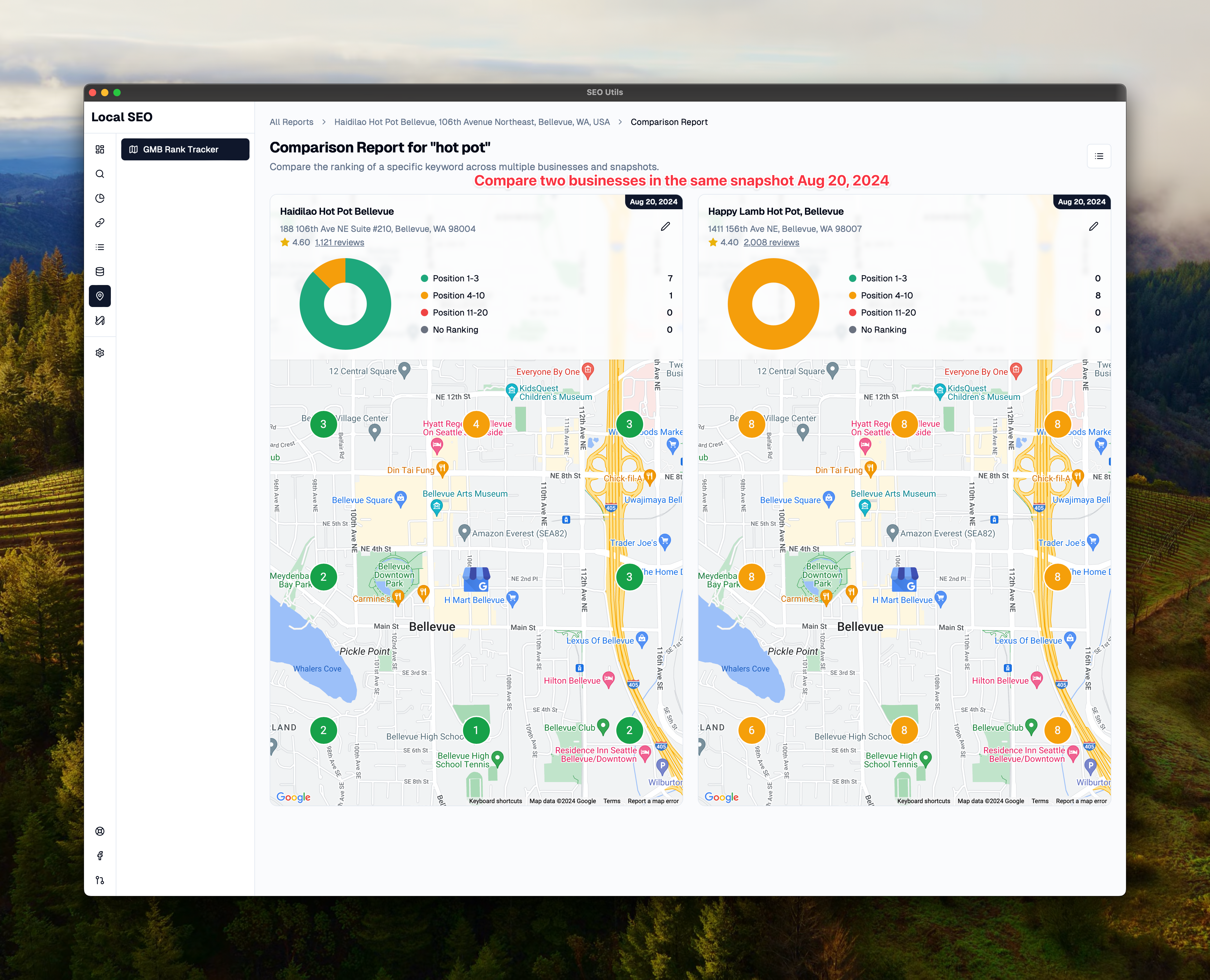Click orange Position 4-10 legend dot for Happy Lamb
Viewport: 1210px width, 980px height.
click(x=852, y=295)
